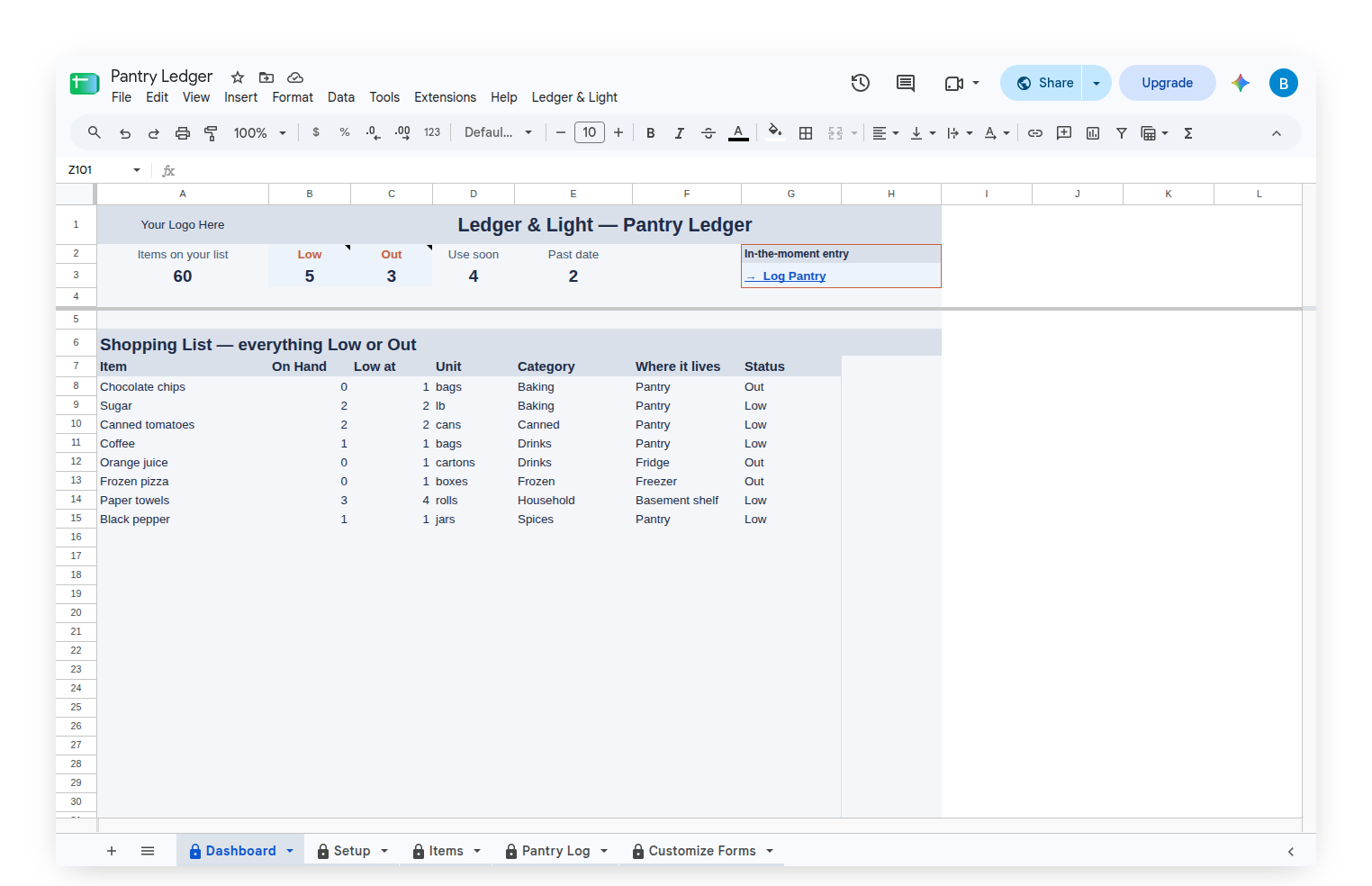Screen dimensions: 1372x886
Task: Open the font family dropdown
Action: pos(499,132)
